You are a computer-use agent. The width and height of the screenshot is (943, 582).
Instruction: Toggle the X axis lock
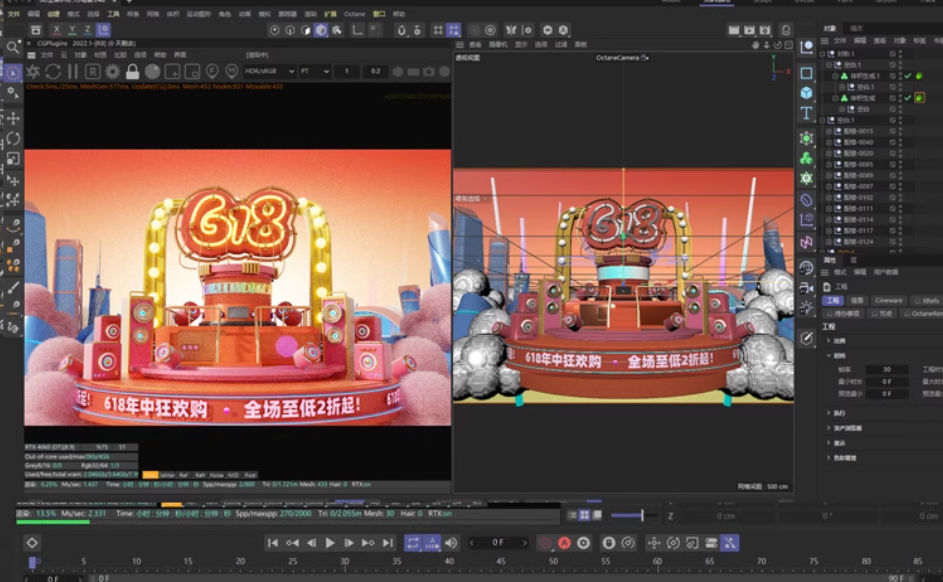point(58,31)
